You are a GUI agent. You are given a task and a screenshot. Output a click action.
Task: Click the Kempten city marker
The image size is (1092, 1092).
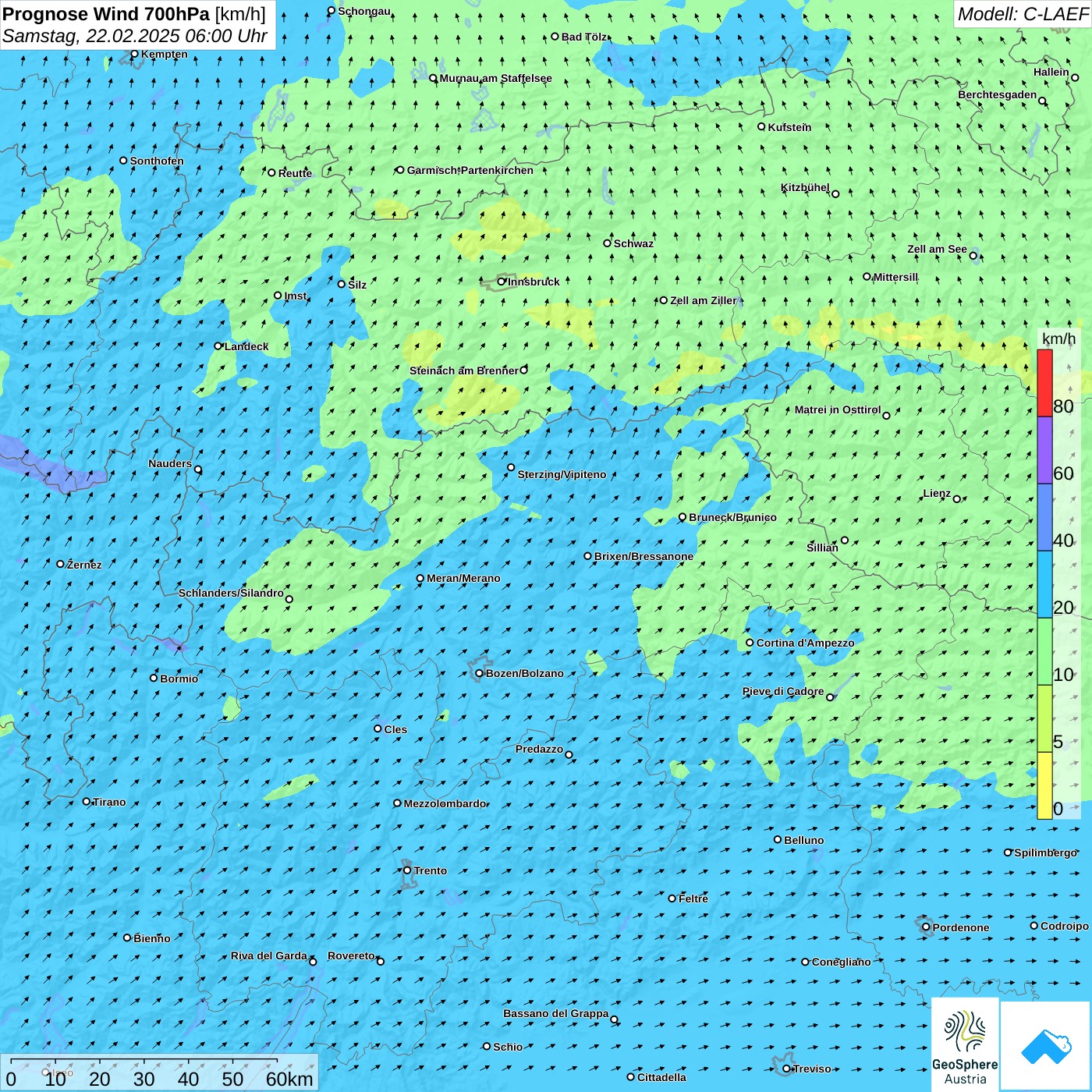tap(134, 54)
